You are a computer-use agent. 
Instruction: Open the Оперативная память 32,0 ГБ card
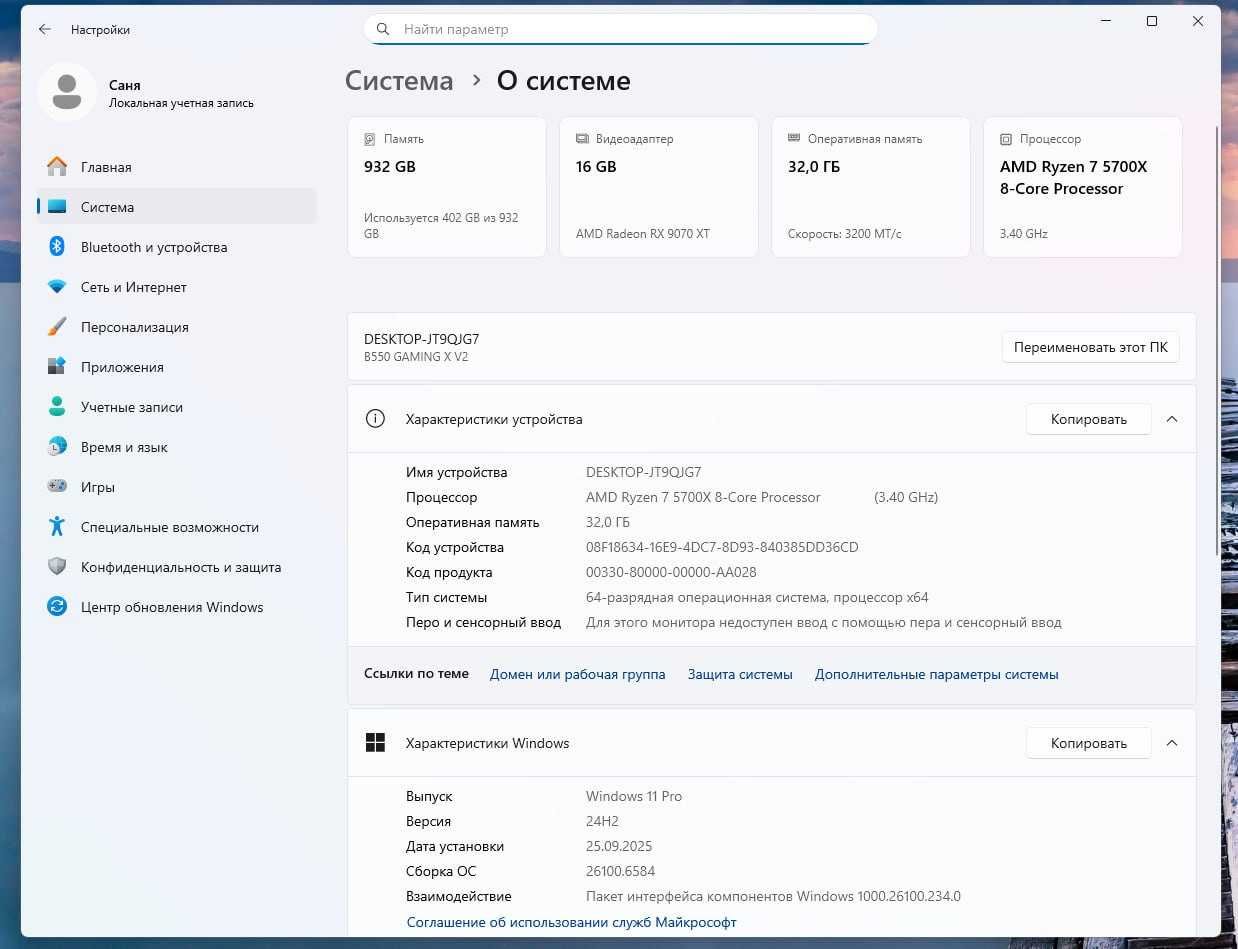coord(871,187)
